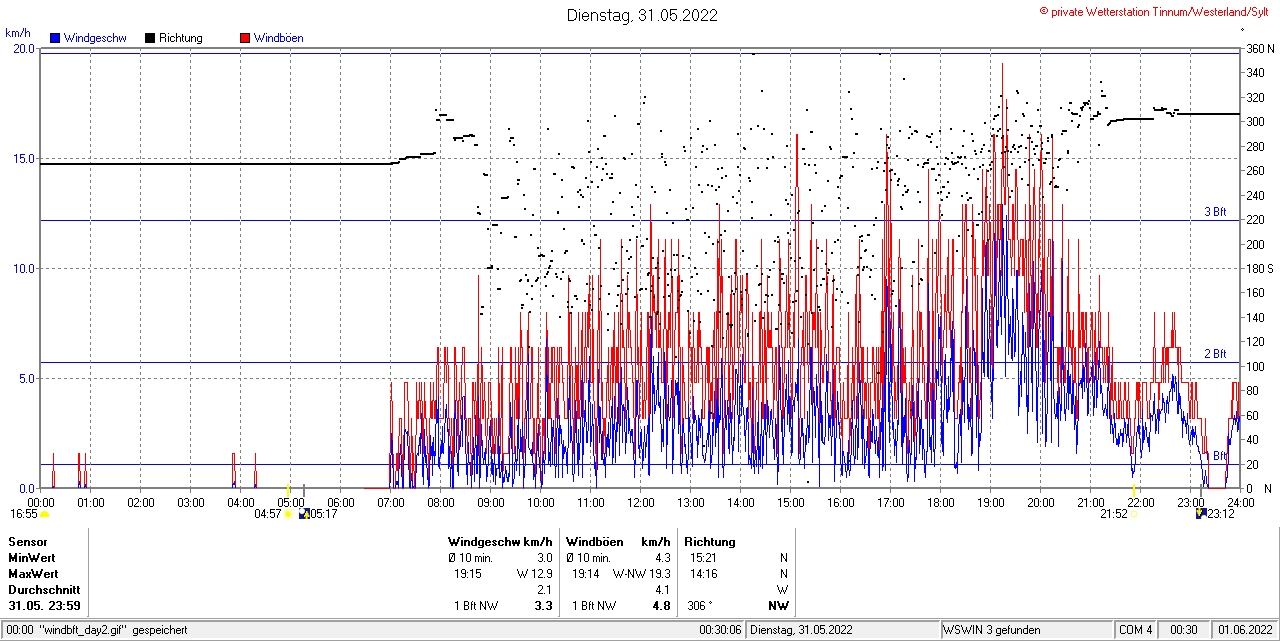Click the 2 Bft threshold label

tap(1215, 354)
